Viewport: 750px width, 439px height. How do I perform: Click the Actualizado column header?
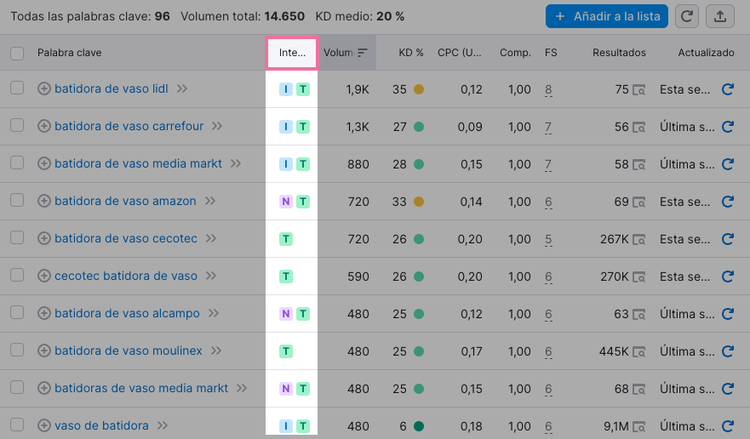(706, 53)
